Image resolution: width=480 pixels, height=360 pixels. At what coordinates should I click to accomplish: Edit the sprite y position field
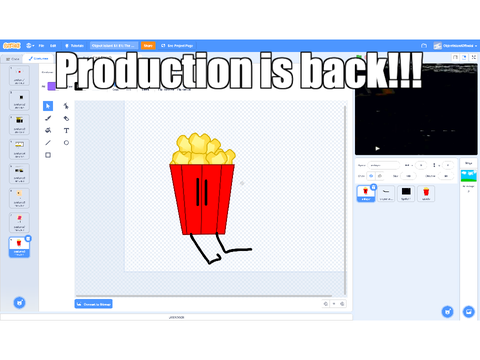click(448, 165)
